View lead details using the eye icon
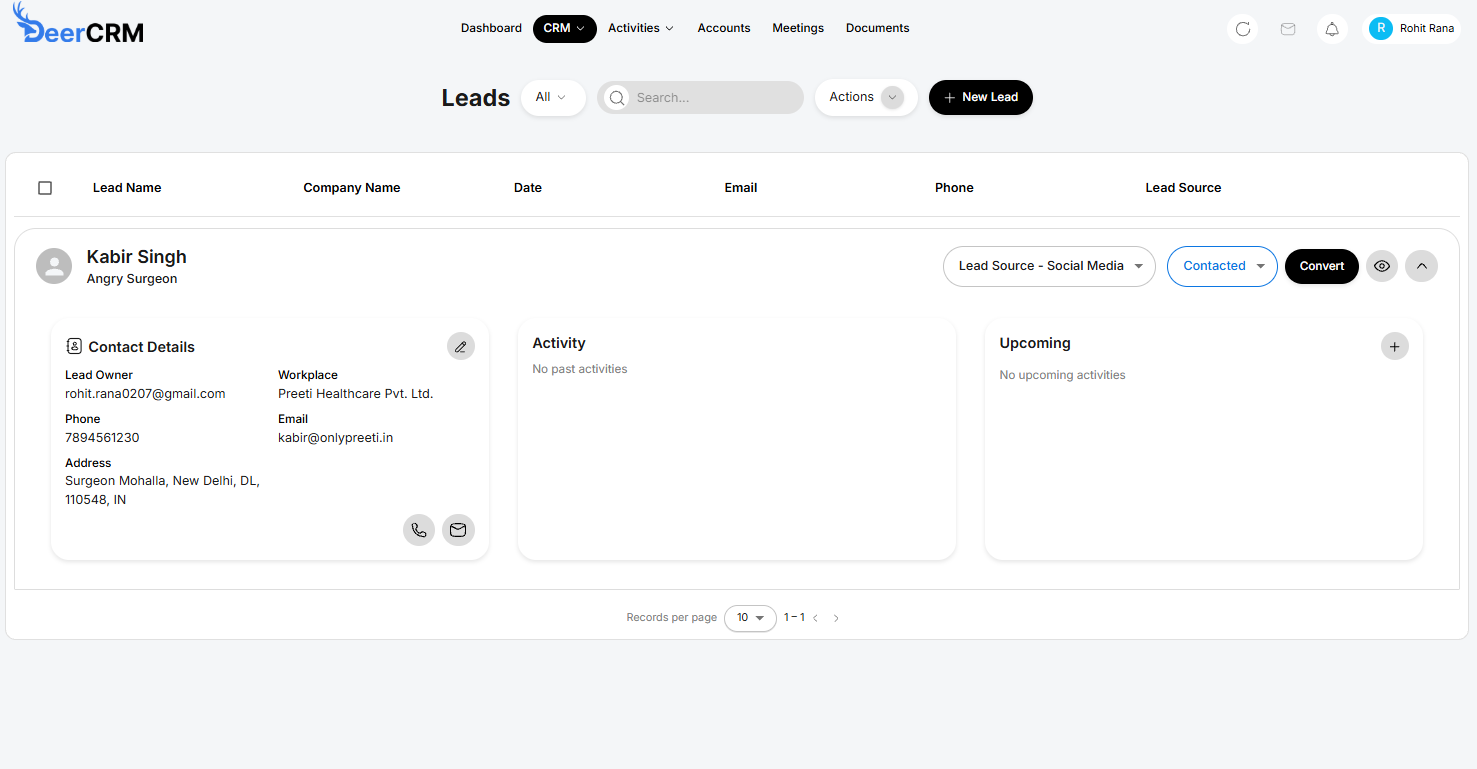 tap(1382, 266)
